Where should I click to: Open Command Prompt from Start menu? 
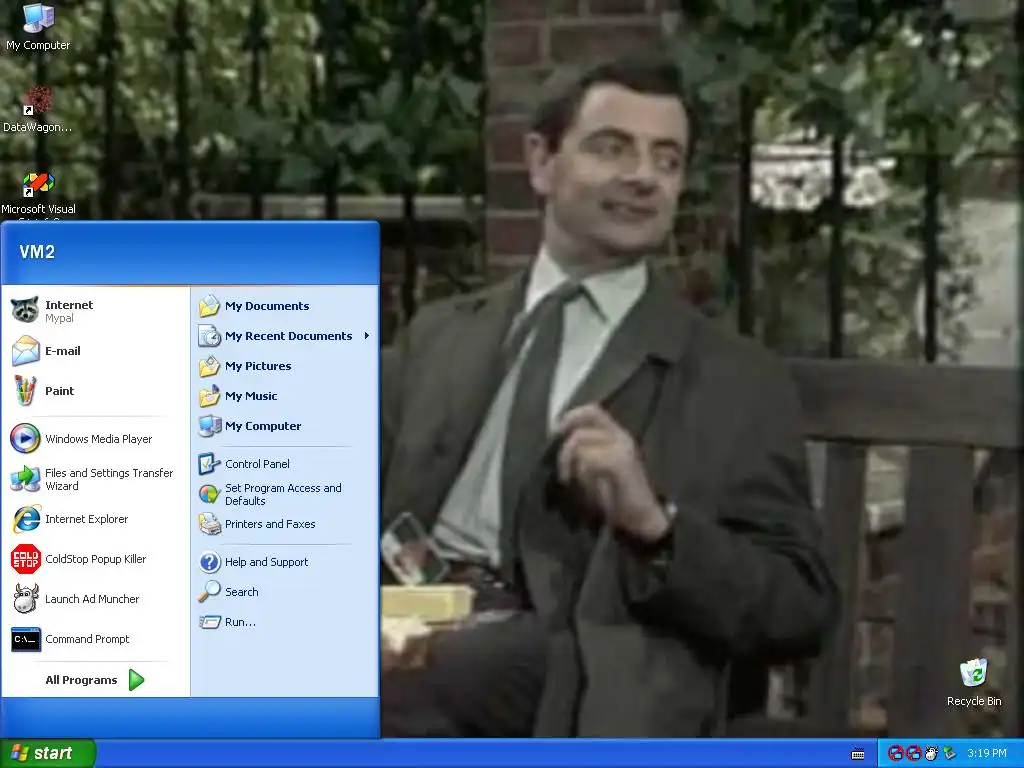tap(95, 639)
